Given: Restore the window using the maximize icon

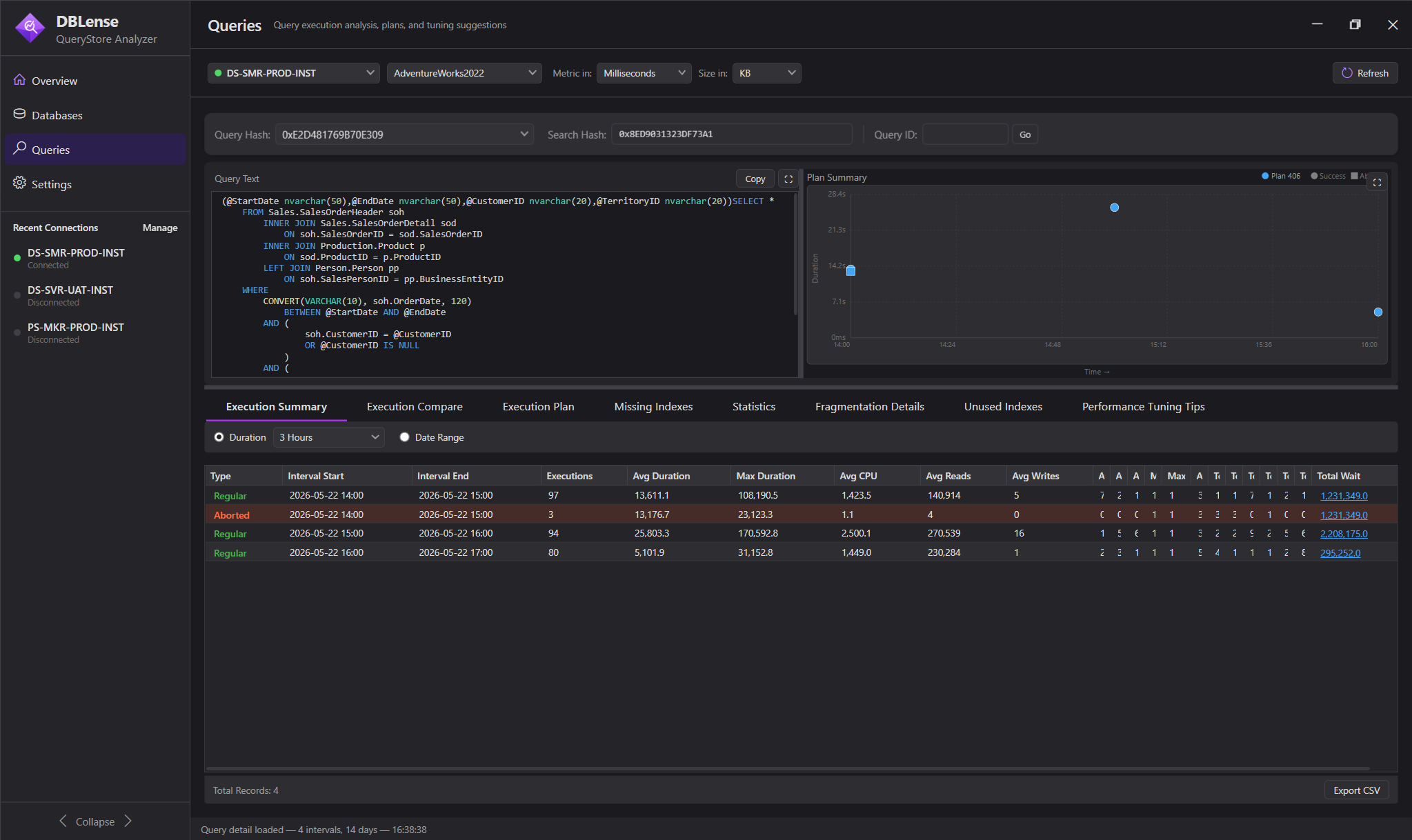Looking at the screenshot, I should (1355, 24).
